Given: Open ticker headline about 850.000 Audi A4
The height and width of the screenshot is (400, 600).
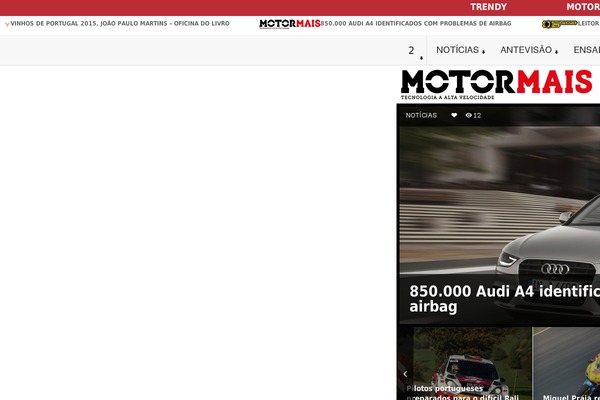Looking at the screenshot, I should (x=416, y=23).
